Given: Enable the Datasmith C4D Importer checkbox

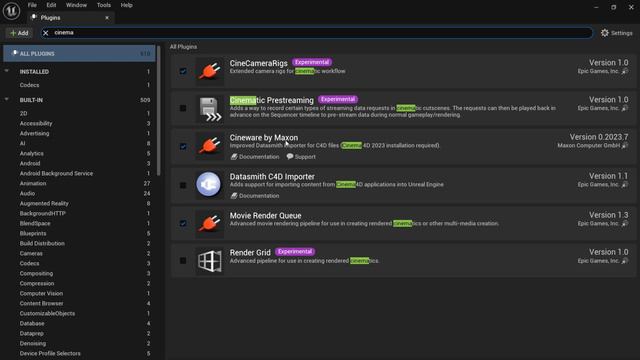Looking at the screenshot, I should tap(183, 185).
